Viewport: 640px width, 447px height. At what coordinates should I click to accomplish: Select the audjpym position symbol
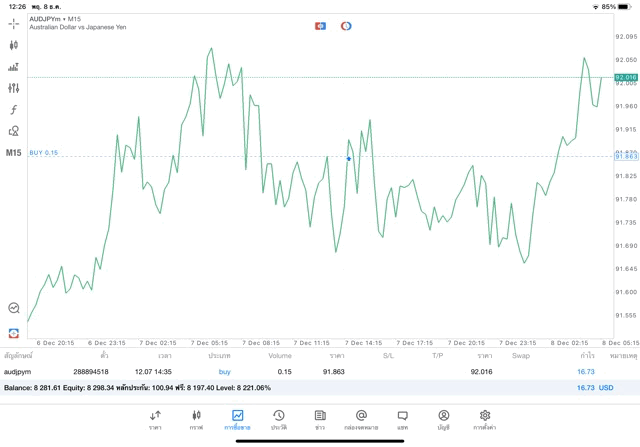pyautogui.click(x=18, y=372)
